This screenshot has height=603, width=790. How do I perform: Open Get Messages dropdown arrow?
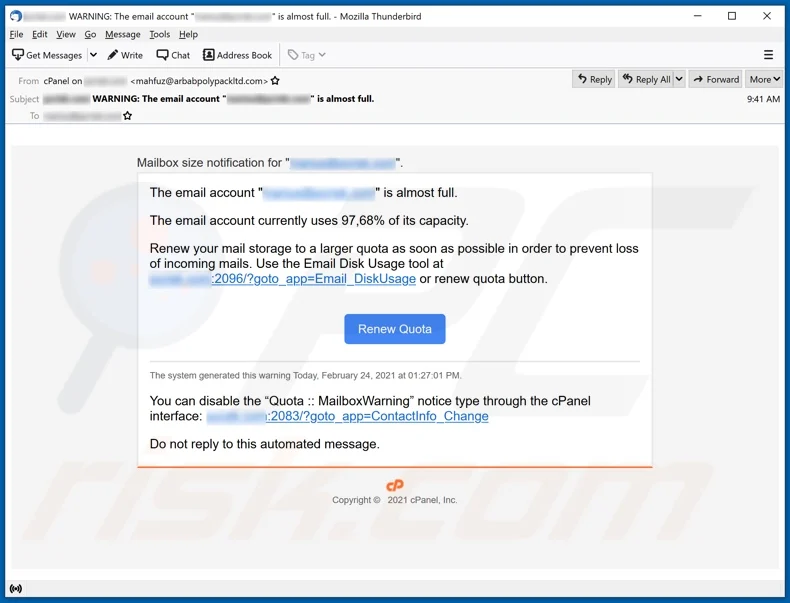point(93,55)
